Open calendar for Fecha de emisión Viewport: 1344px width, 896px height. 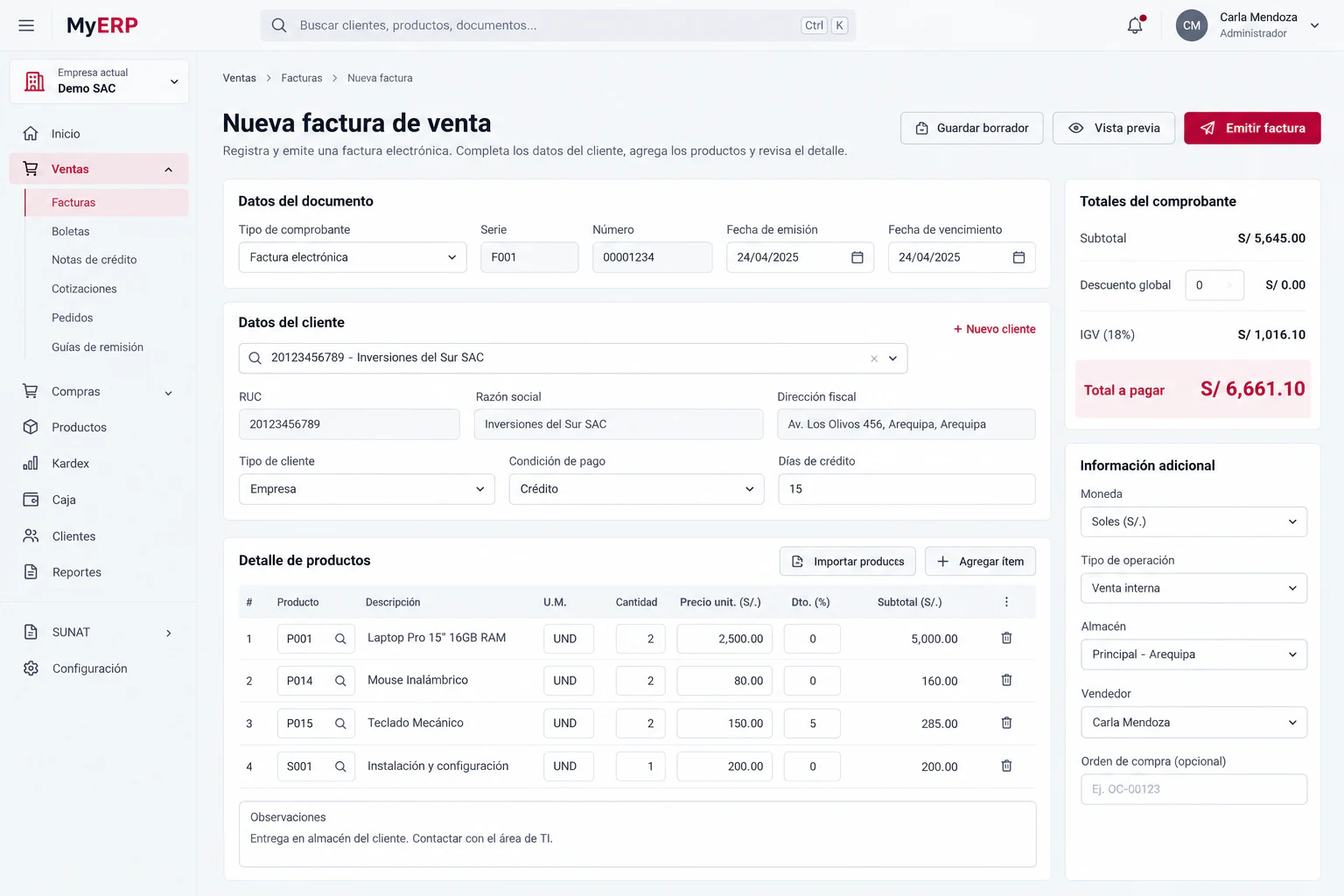point(857,257)
